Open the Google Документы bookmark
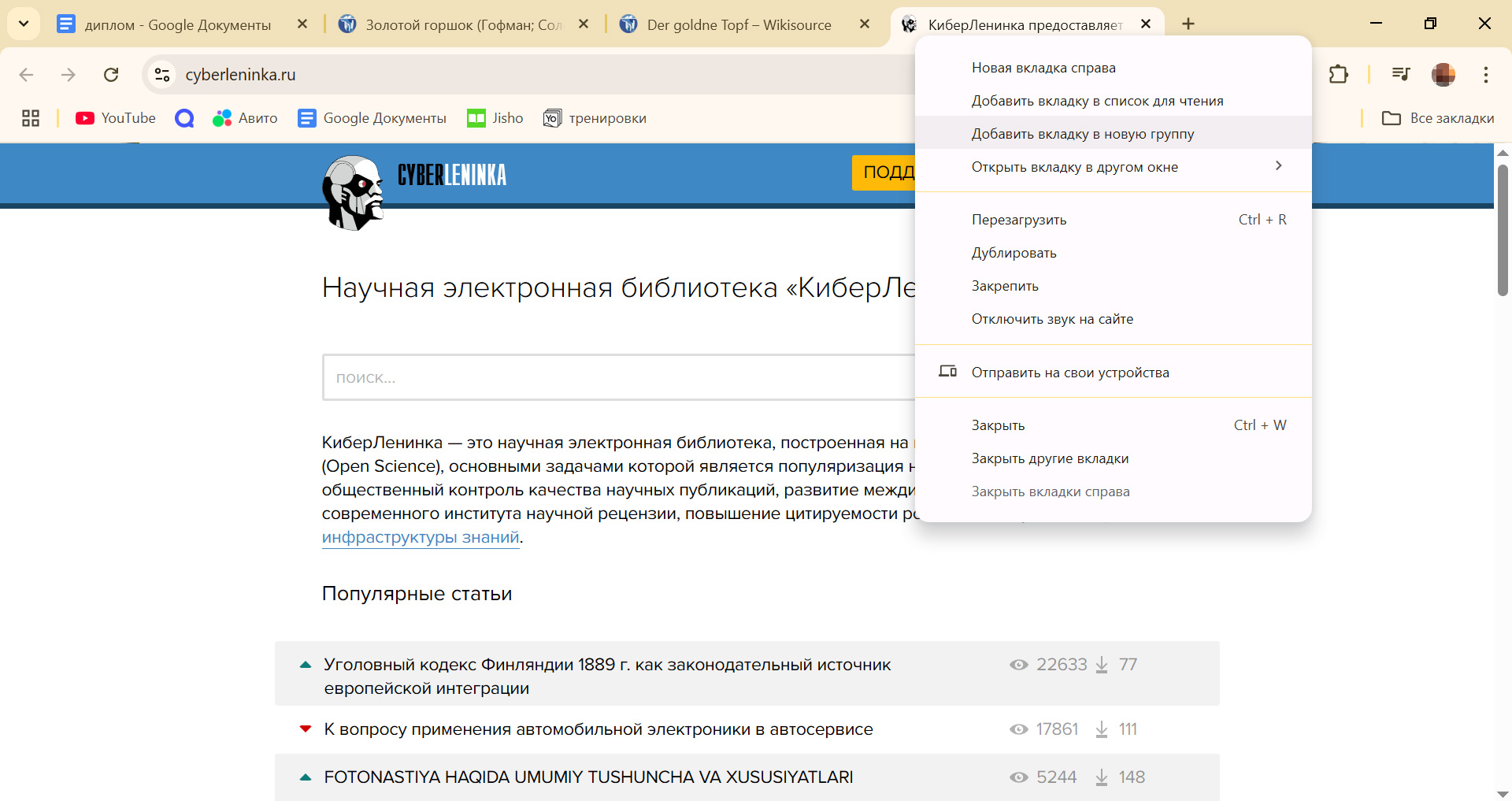This screenshot has height=801, width=1512. click(x=372, y=118)
